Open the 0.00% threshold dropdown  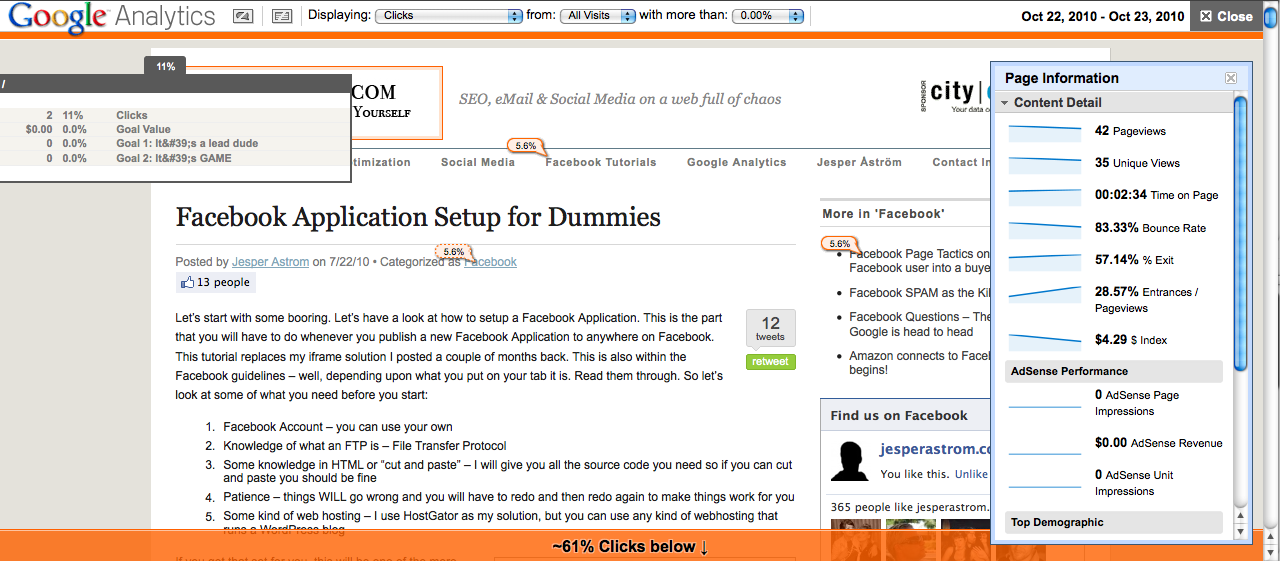click(x=768, y=16)
